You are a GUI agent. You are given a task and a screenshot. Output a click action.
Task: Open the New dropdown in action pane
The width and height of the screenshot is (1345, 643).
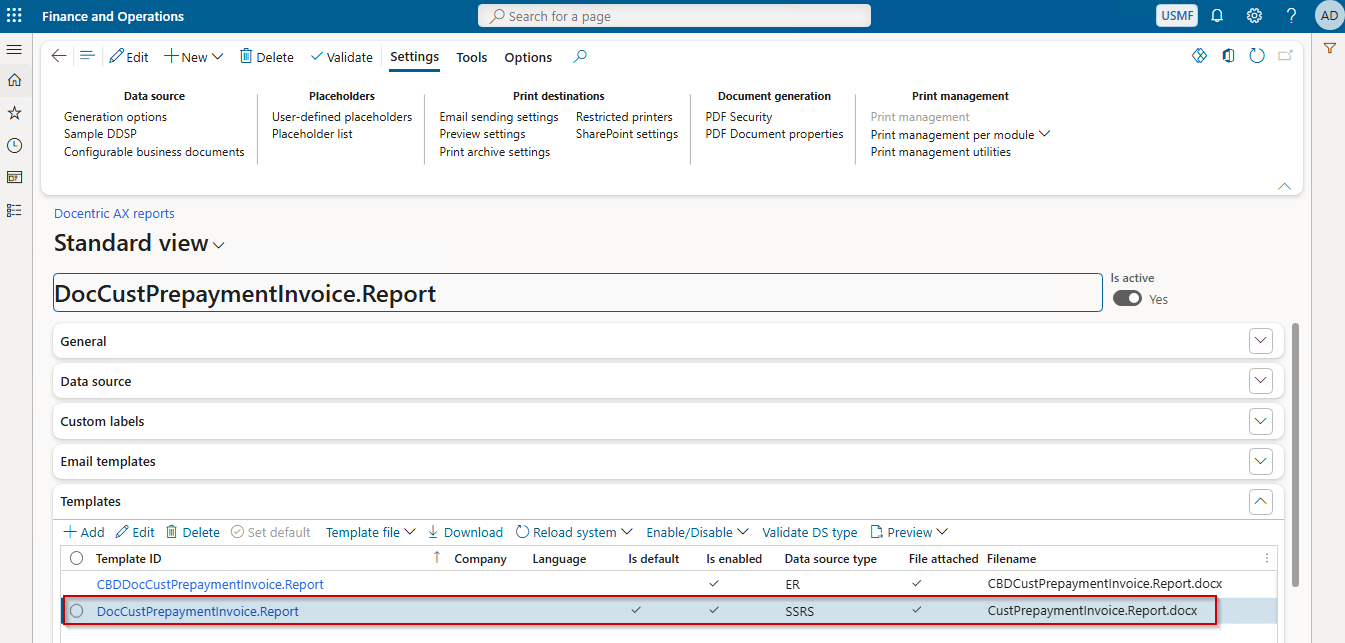click(x=194, y=57)
